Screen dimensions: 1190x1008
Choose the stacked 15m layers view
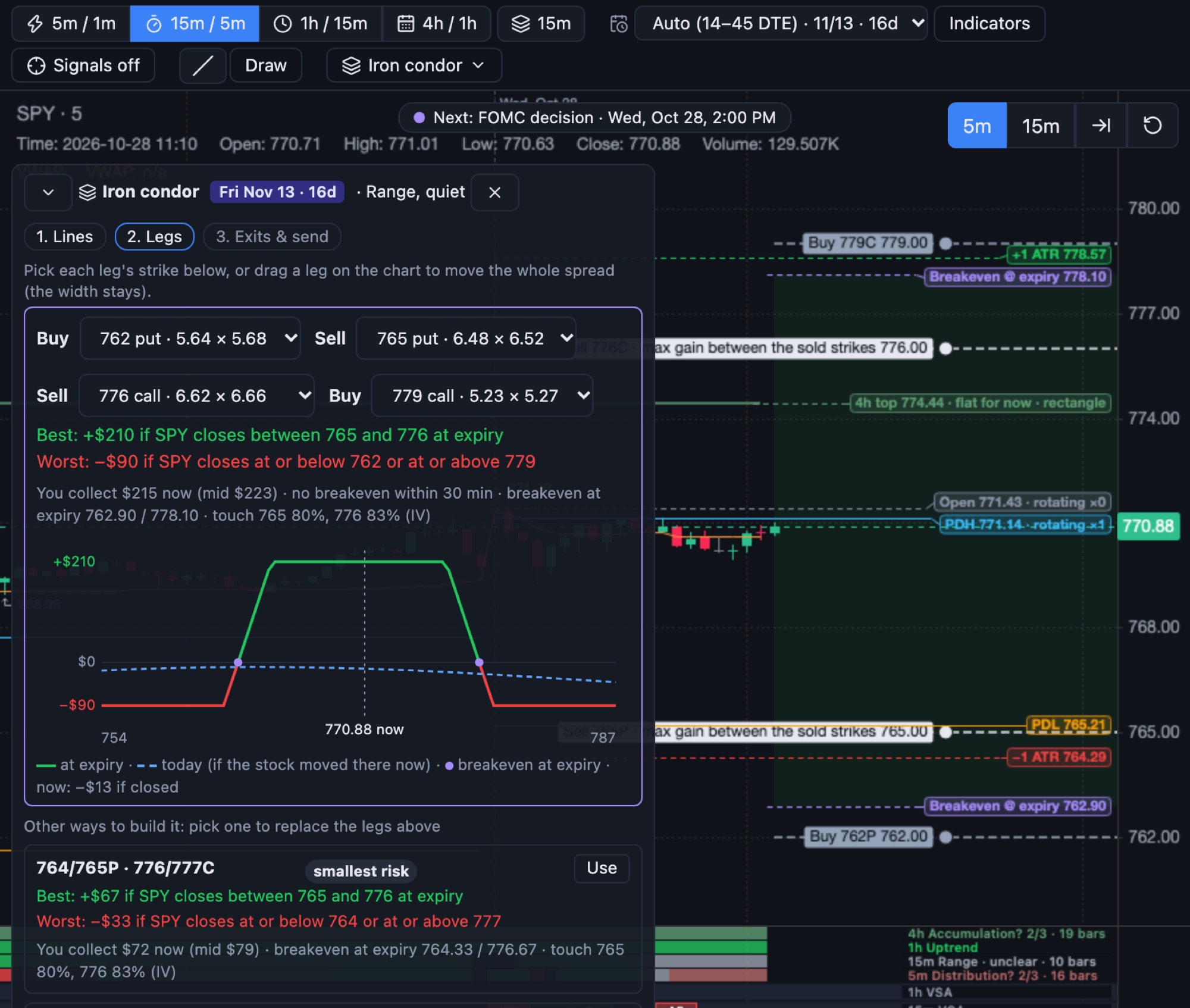pyautogui.click(x=541, y=24)
